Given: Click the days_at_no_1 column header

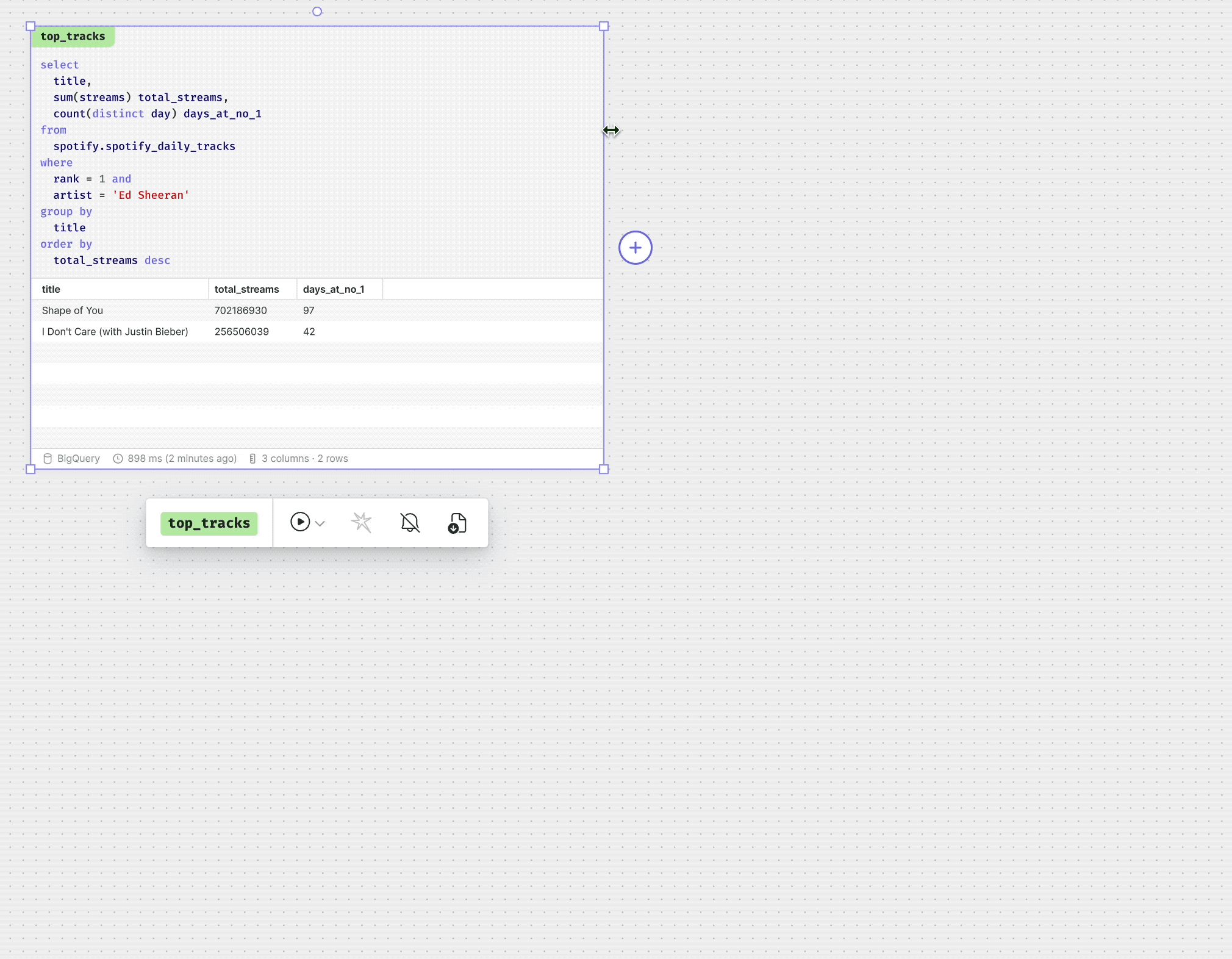Looking at the screenshot, I should coord(334,289).
